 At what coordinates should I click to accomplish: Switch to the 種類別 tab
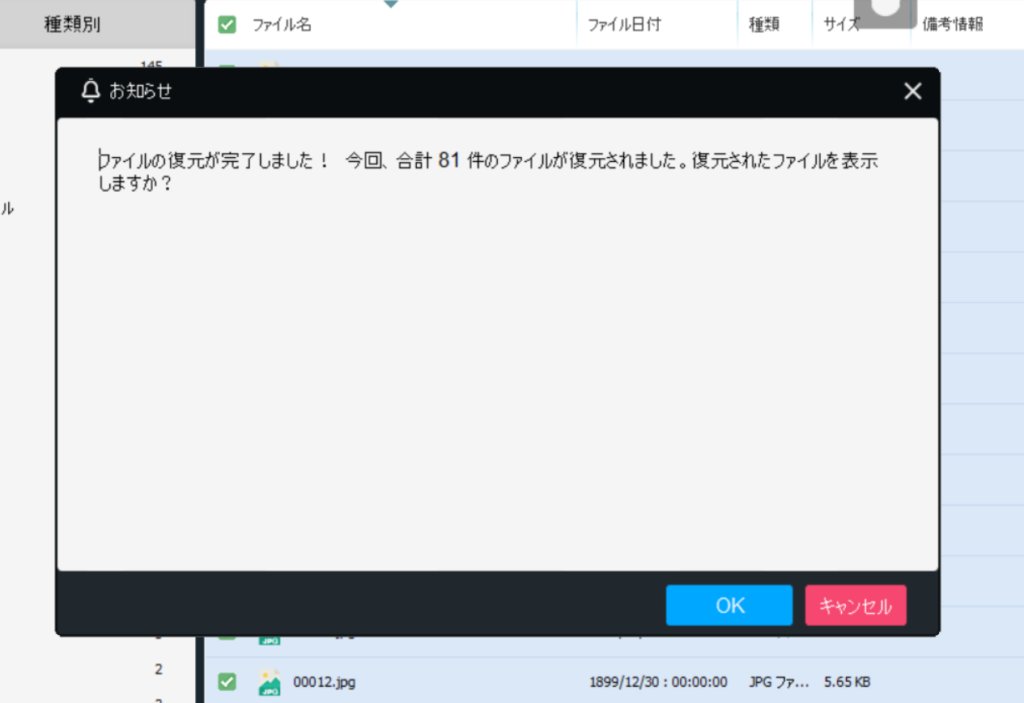pos(72,25)
